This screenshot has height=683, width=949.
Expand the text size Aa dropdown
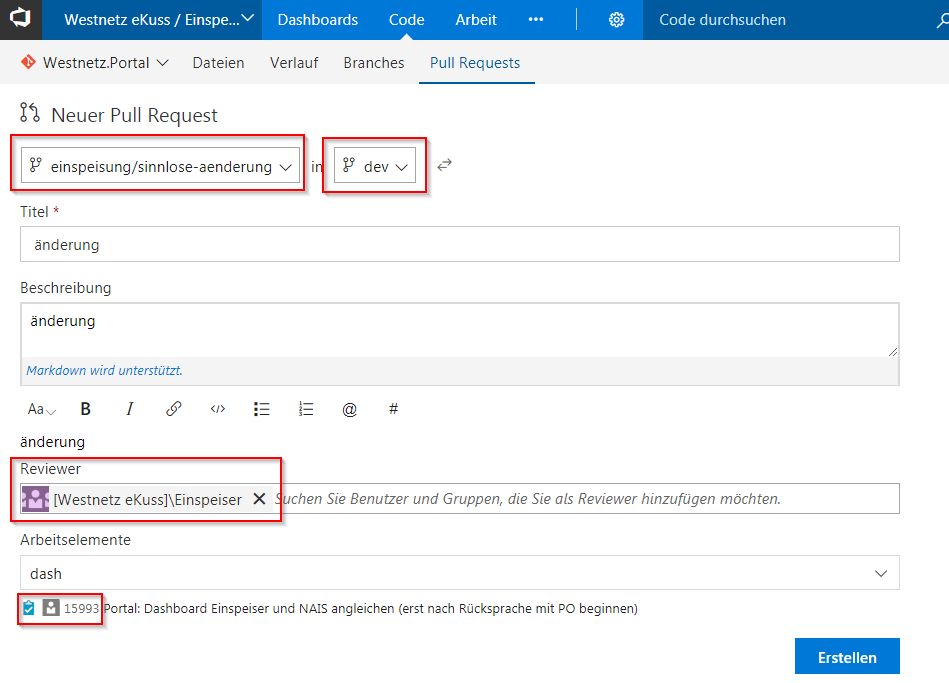point(41,409)
